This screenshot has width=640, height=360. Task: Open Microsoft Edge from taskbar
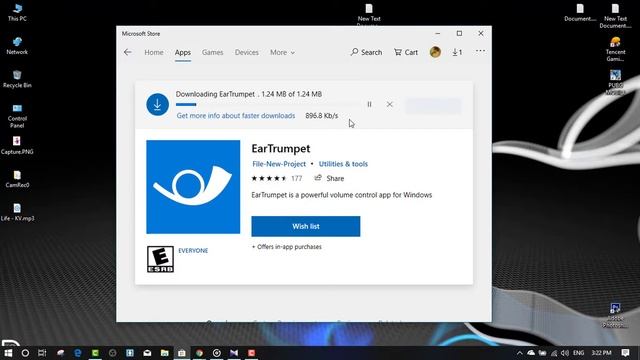tap(78, 353)
